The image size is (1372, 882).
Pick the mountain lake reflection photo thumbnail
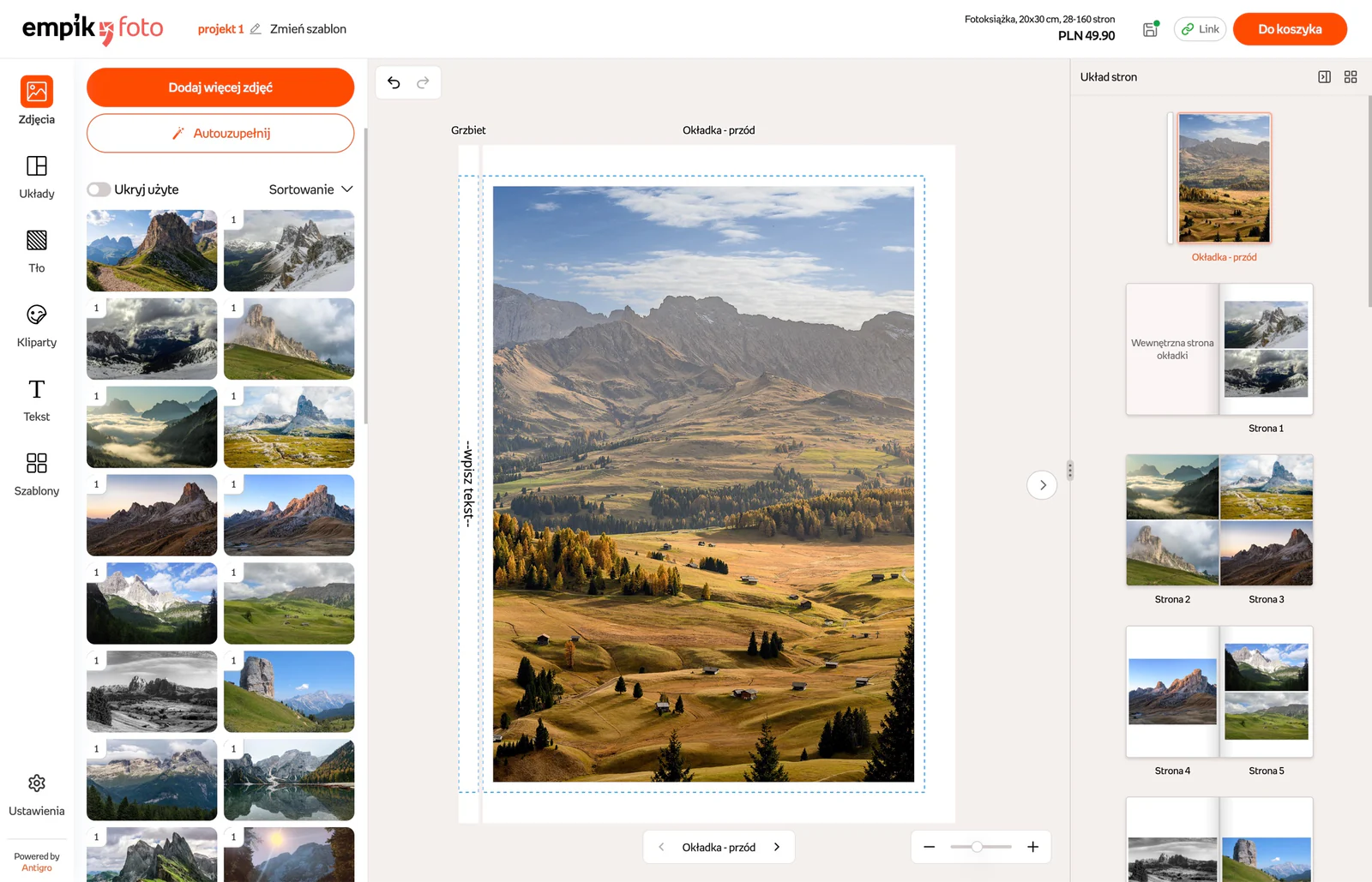289,779
